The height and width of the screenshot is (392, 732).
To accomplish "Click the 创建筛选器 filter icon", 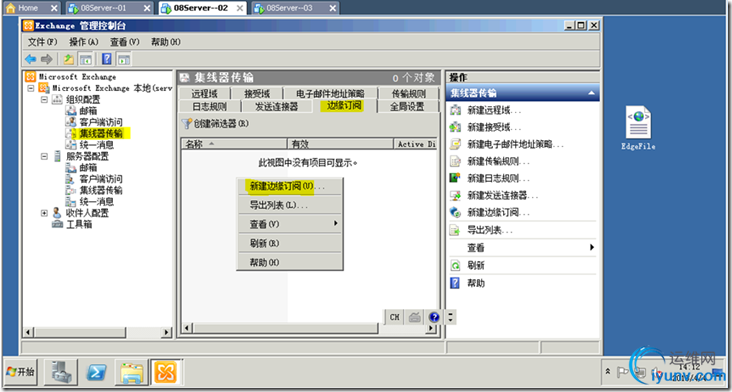I will tap(186, 124).
